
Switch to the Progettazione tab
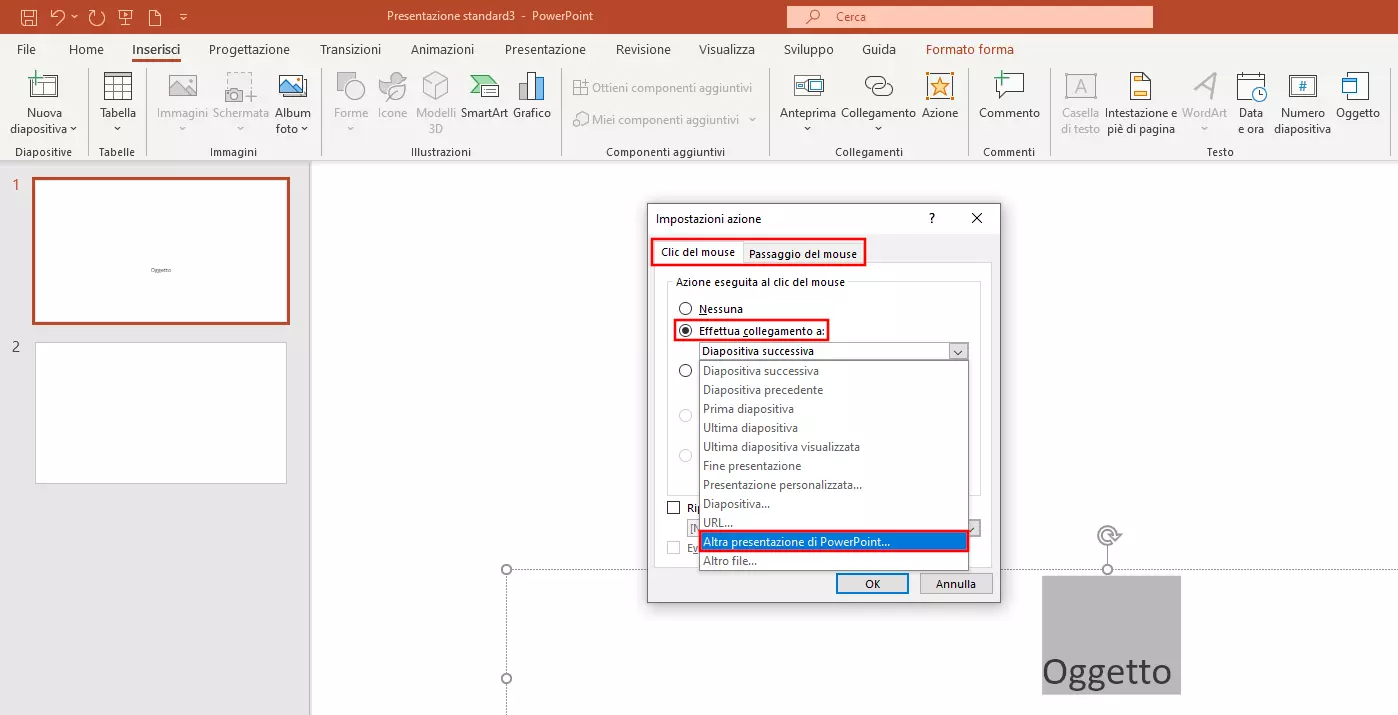[x=249, y=49]
